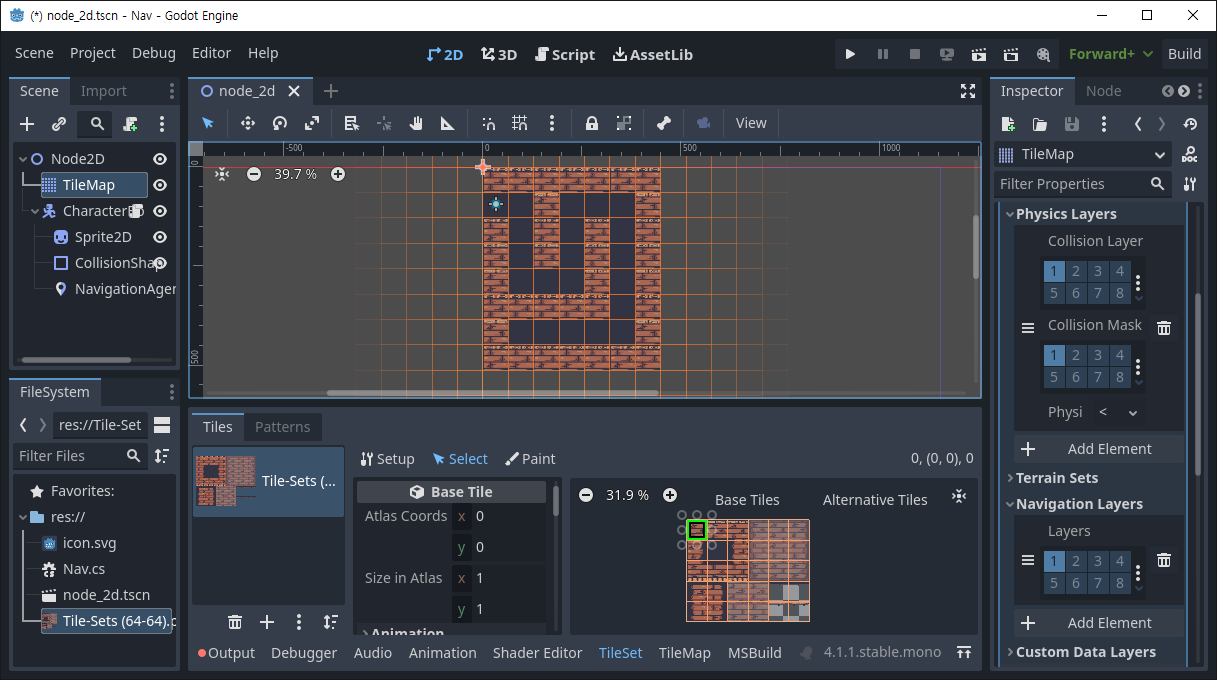1217x680 pixels.
Task: Enable bit 2 in Collision Layer
Action: tap(1076, 271)
